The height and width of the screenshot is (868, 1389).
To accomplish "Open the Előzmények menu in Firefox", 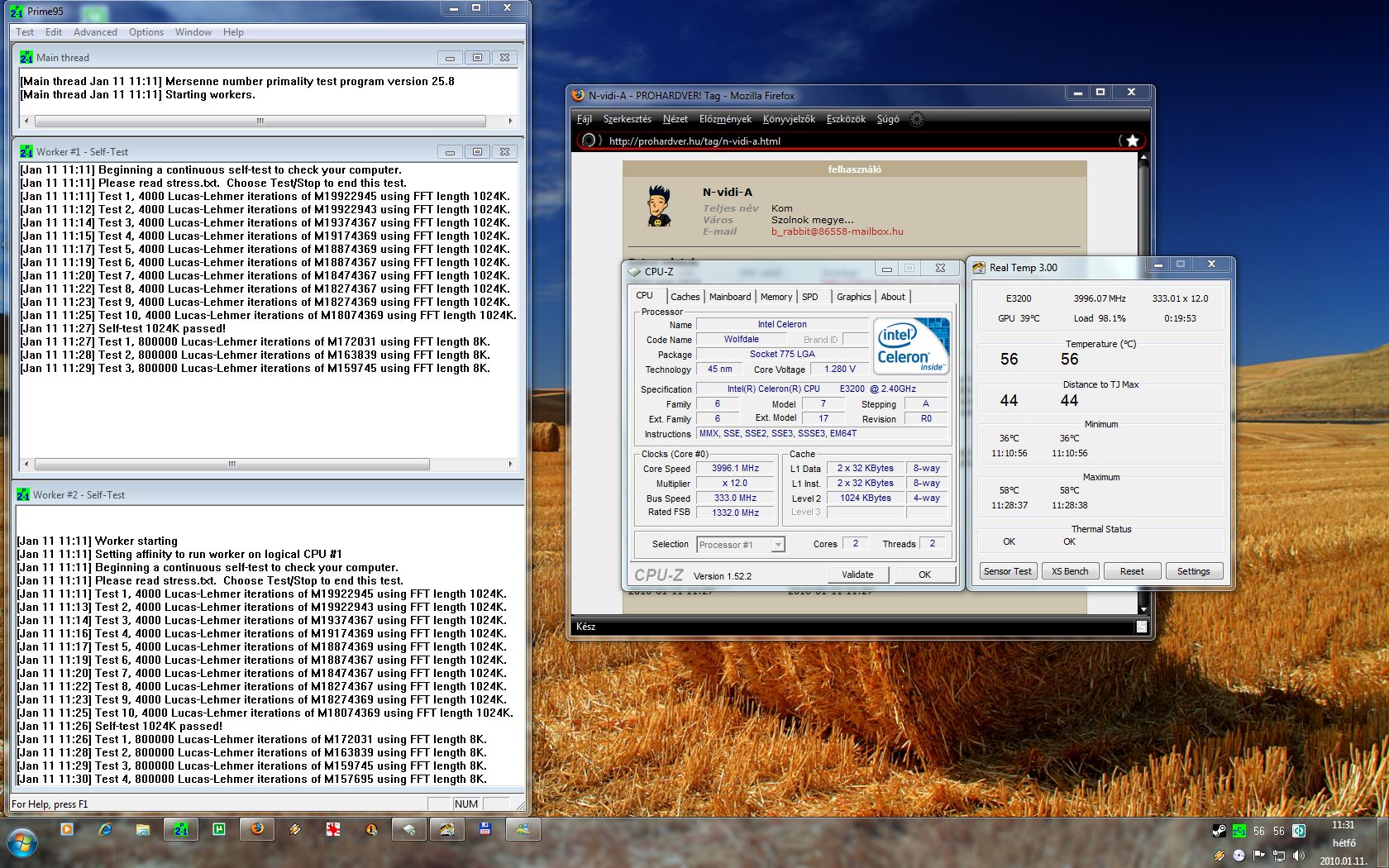I will click(x=726, y=119).
